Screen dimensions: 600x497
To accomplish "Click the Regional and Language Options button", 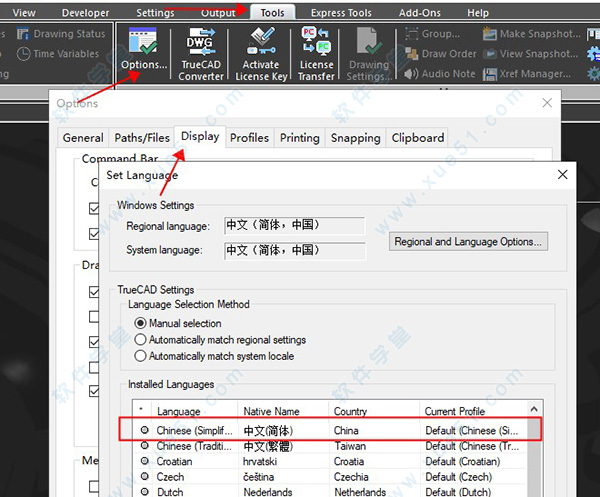I will pyautogui.click(x=468, y=241).
